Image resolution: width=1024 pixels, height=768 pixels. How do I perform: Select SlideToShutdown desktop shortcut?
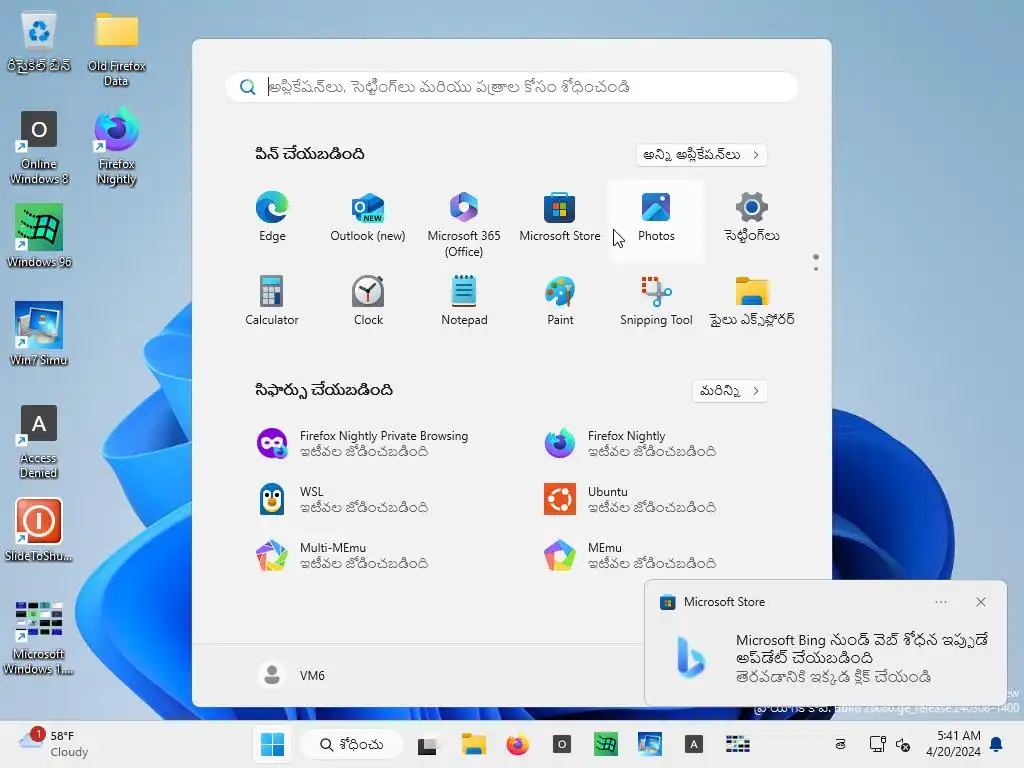[39, 530]
